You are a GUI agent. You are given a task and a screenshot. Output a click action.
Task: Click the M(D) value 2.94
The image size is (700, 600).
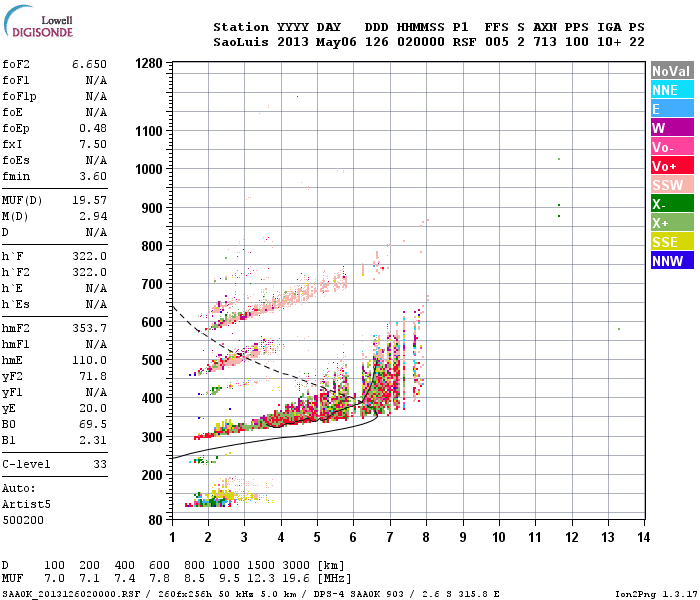pos(93,217)
